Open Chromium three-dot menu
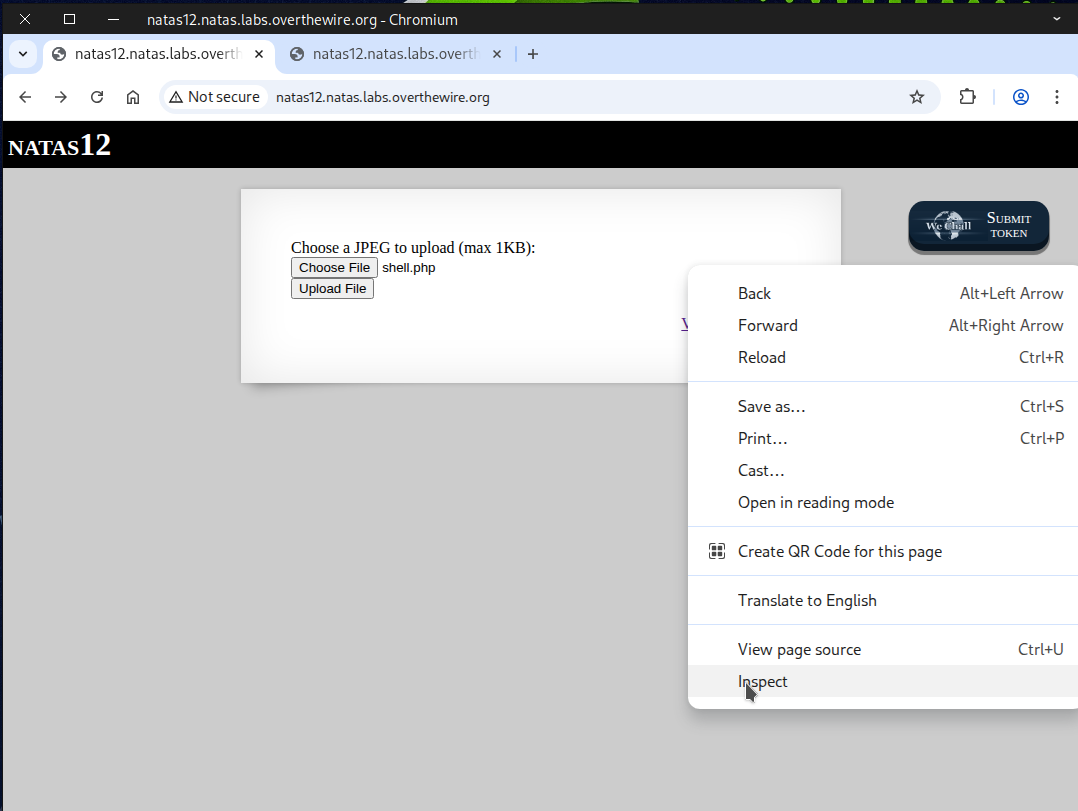The height and width of the screenshot is (811, 1078). pos(1056,97)
